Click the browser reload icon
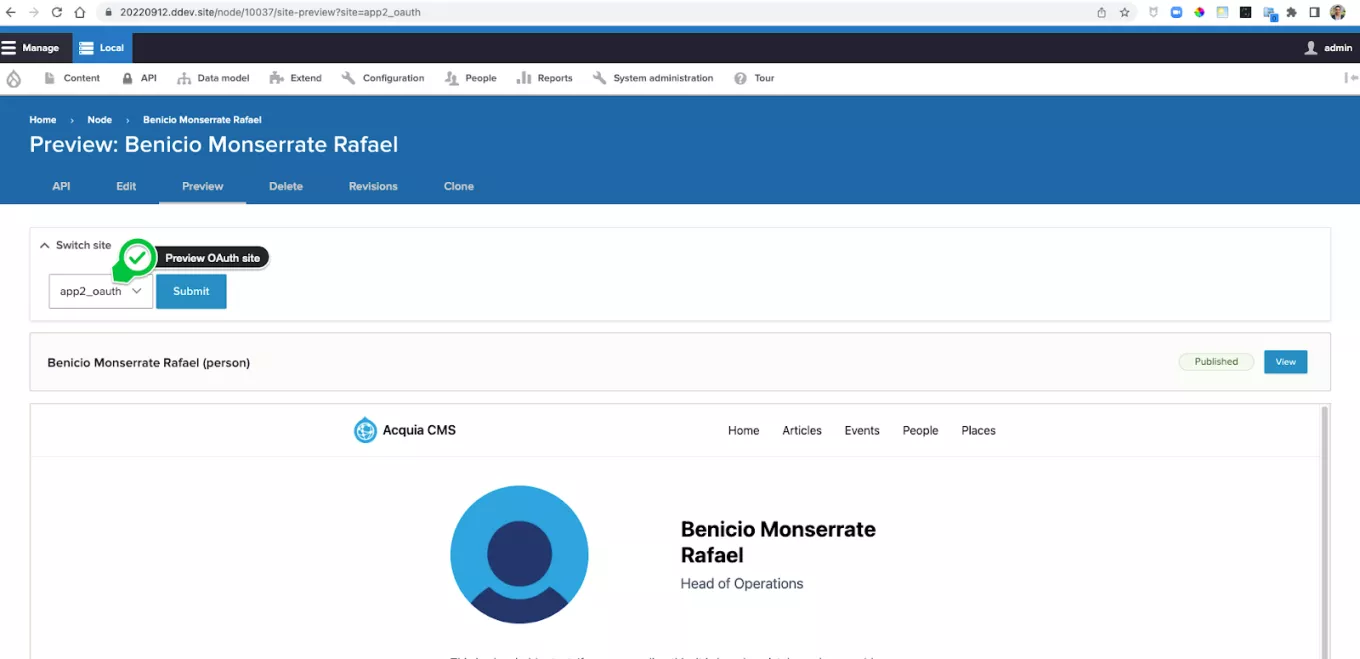 coord(56,13)
